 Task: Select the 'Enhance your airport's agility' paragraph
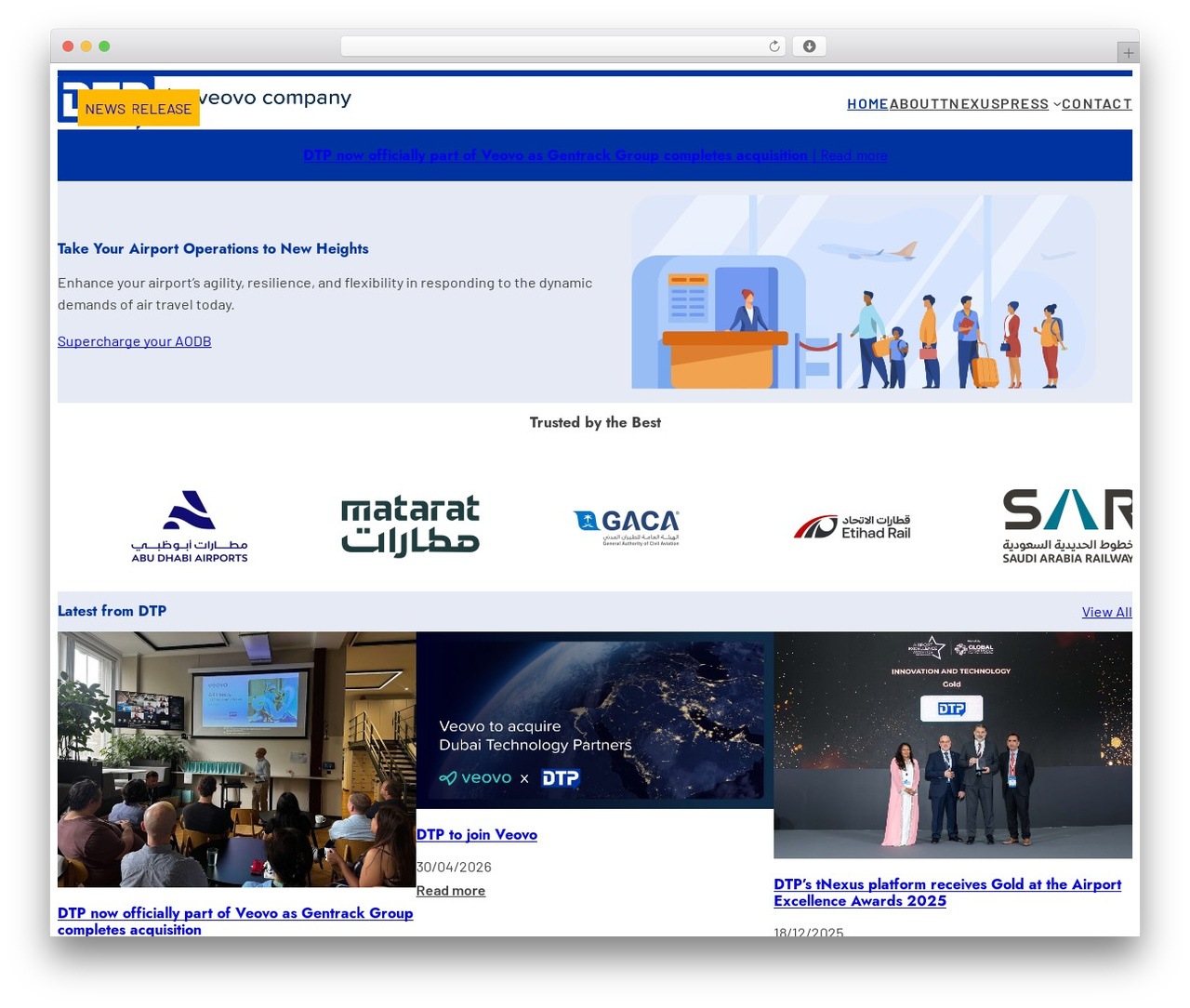tap(325, 294)
